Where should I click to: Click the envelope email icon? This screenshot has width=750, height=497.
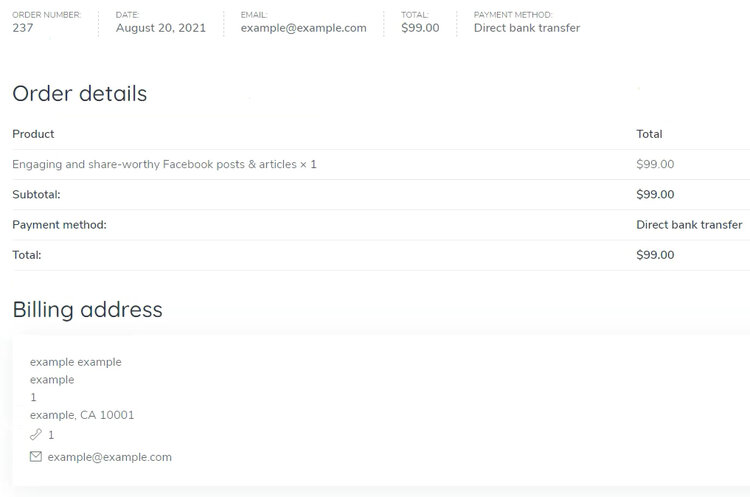(x=36, y=456)
